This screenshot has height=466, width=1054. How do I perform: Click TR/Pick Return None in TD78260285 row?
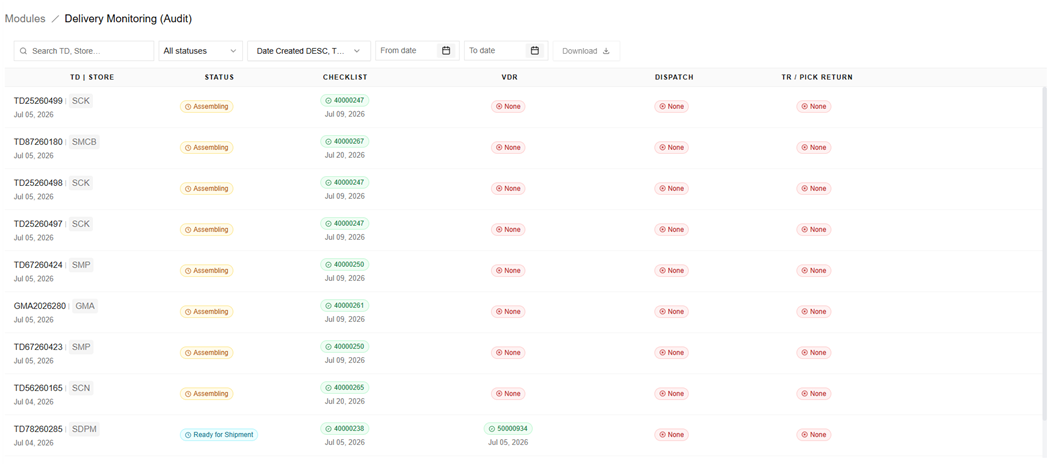(x=814, y=434)
